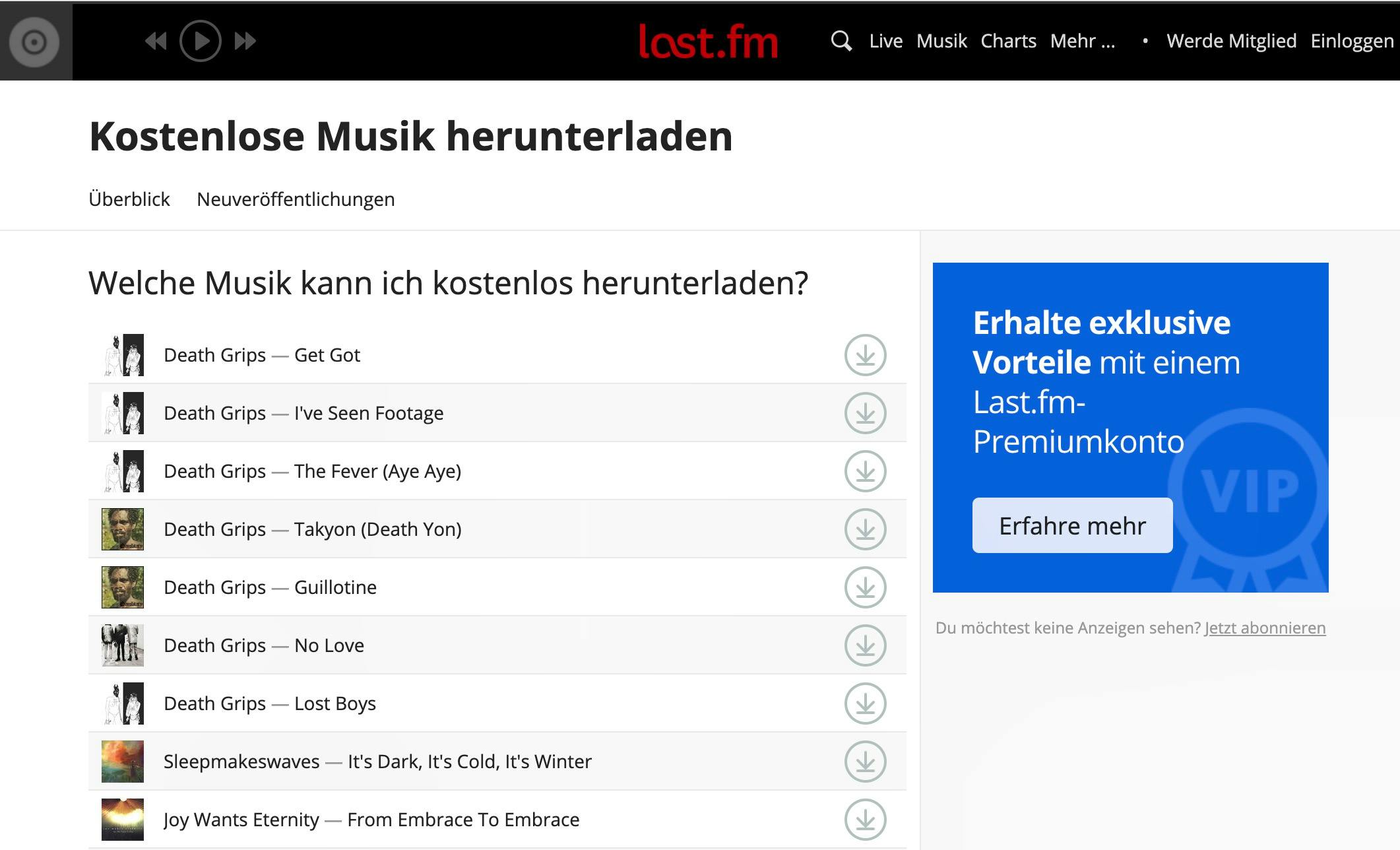Viewport: 1400px width, 850px height.
Task: Download Joy Wants Eternity — From Embrace To Embrace
Action: [x=865, y=819]
